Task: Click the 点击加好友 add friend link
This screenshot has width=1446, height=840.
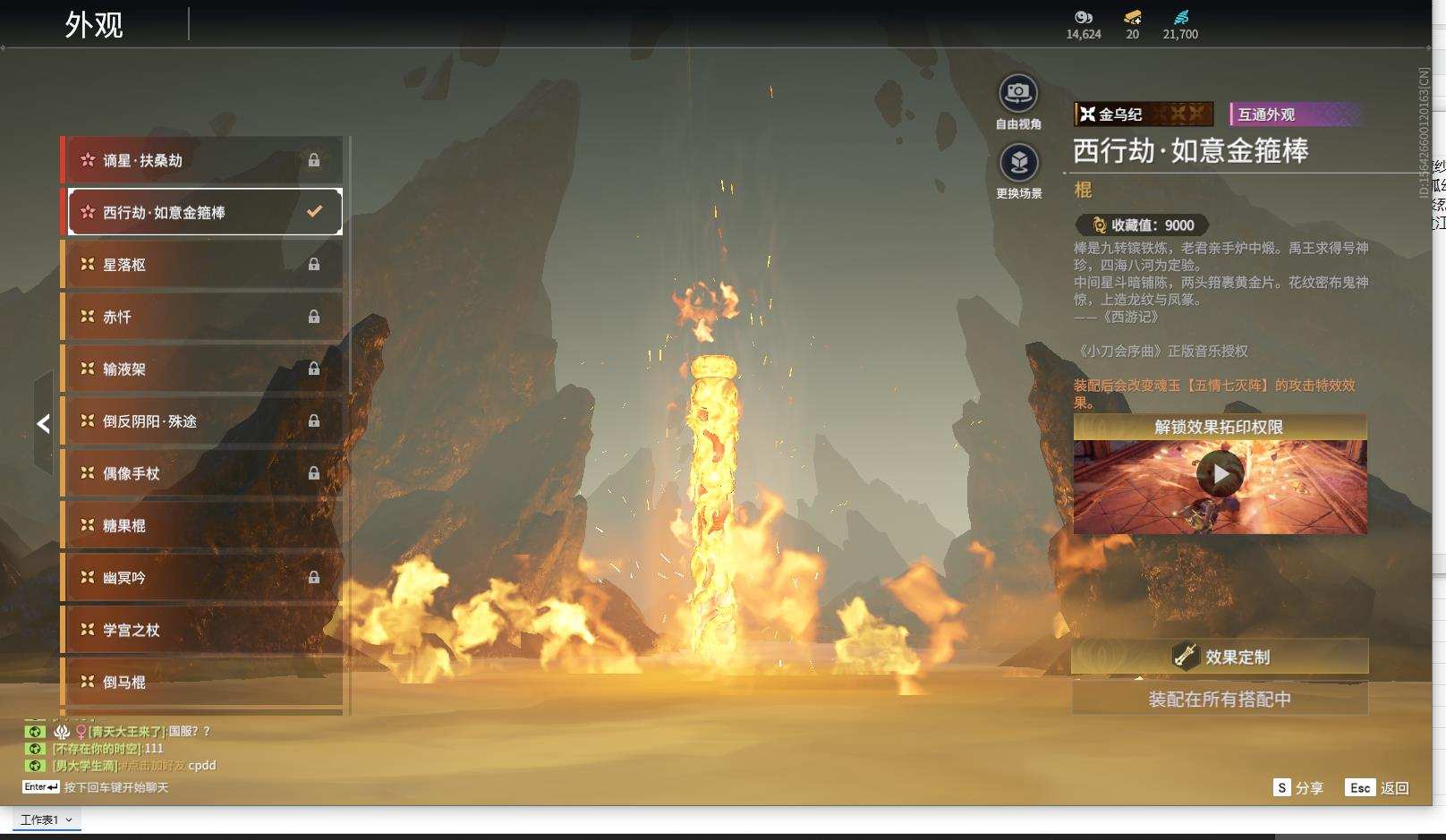Action: (153, 766)
